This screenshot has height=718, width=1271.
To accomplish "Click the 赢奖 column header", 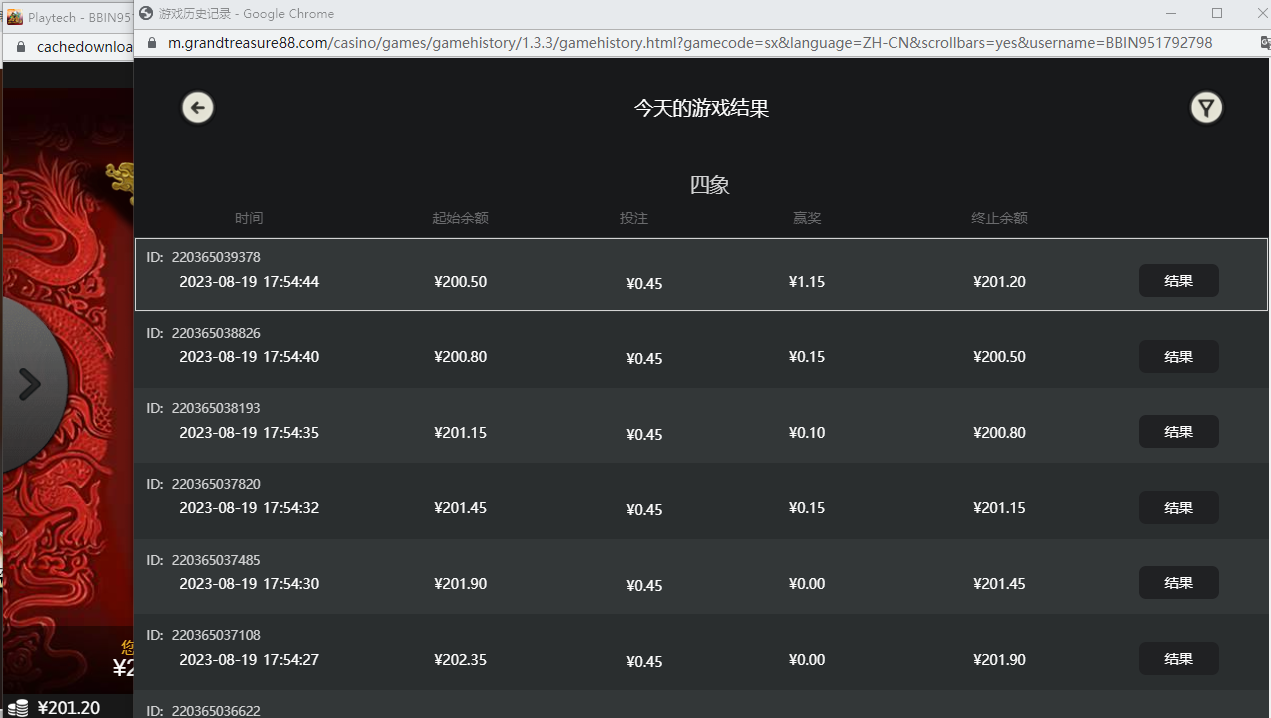I will pos(807,218).
